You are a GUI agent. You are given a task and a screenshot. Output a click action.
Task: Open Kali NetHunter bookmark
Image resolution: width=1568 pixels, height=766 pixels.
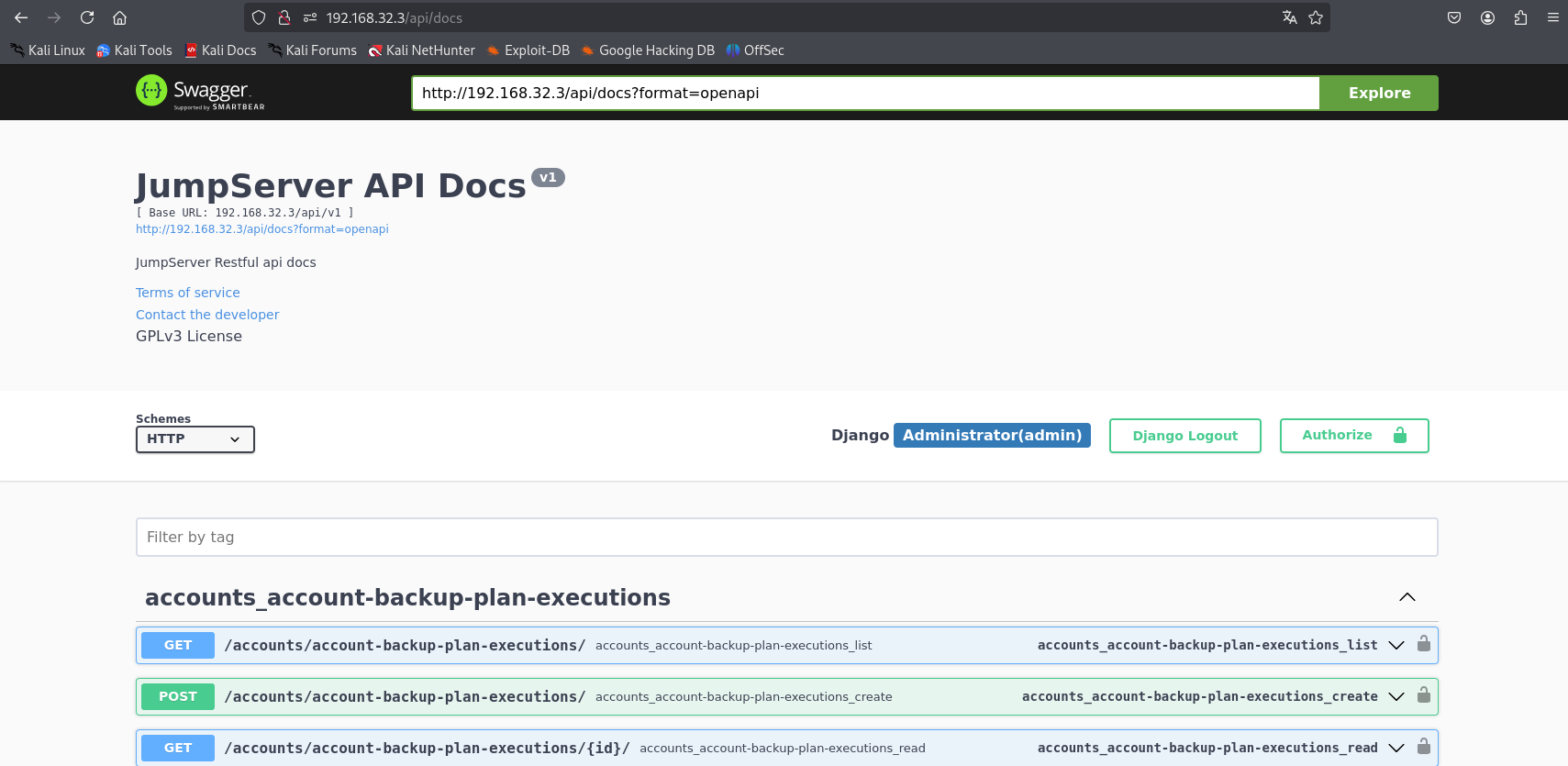coord(421,50)
